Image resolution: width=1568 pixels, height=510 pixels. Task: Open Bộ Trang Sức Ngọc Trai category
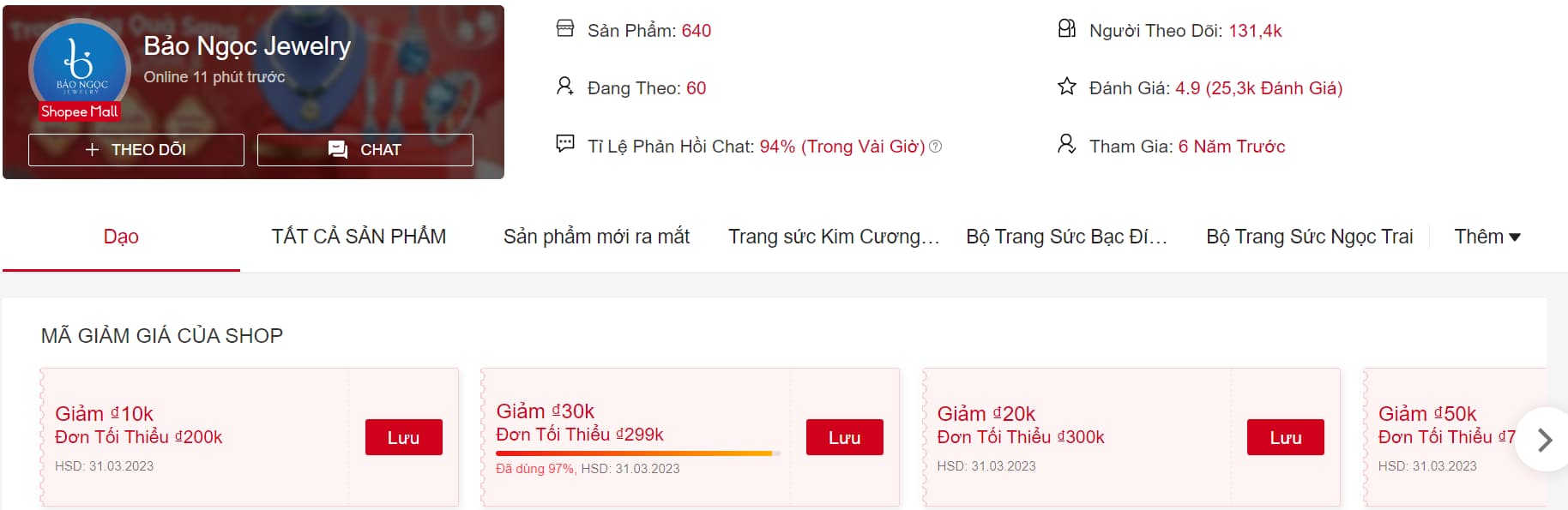tap(1309, 237)
